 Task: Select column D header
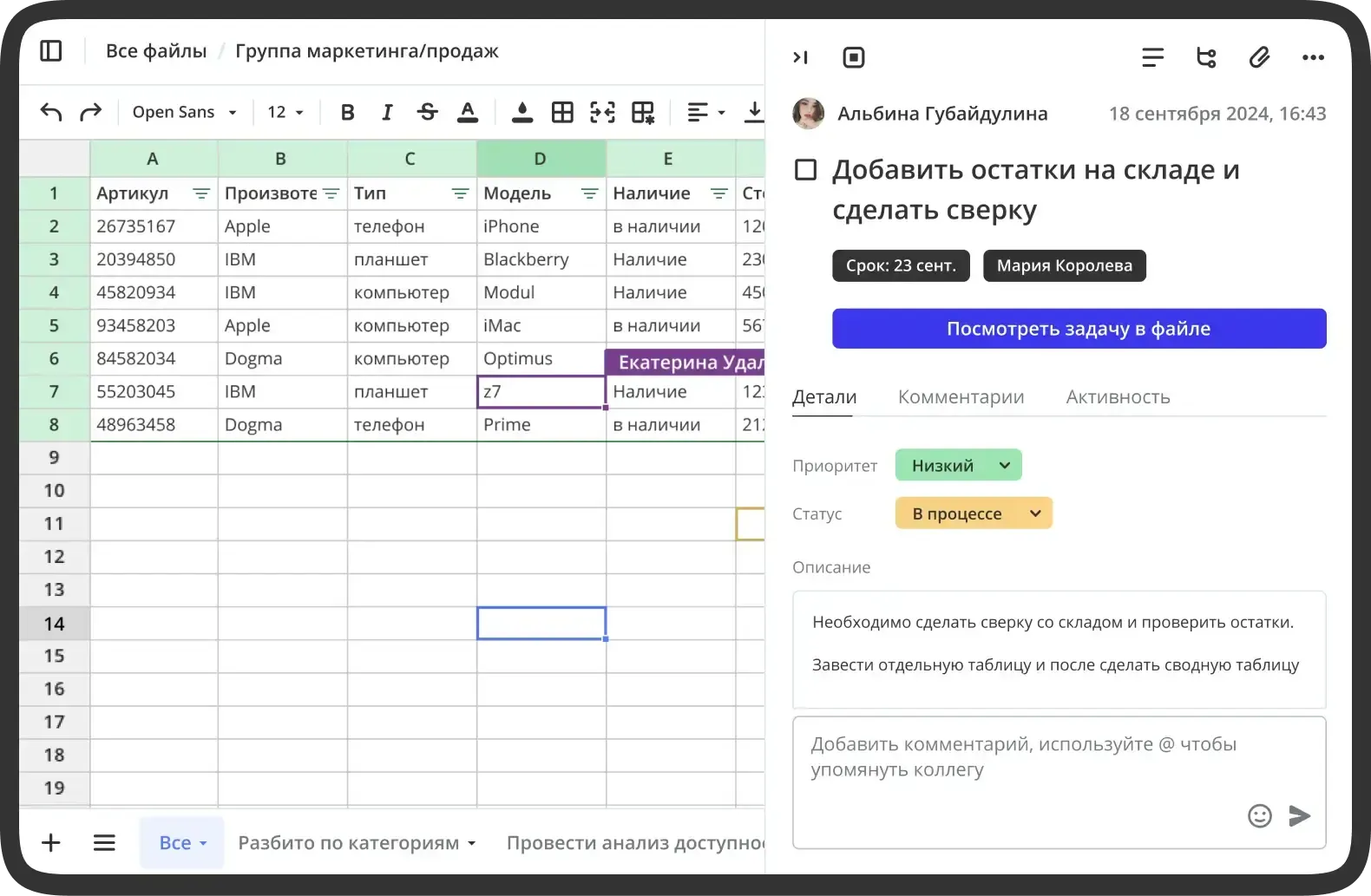[x=541, y=159]
